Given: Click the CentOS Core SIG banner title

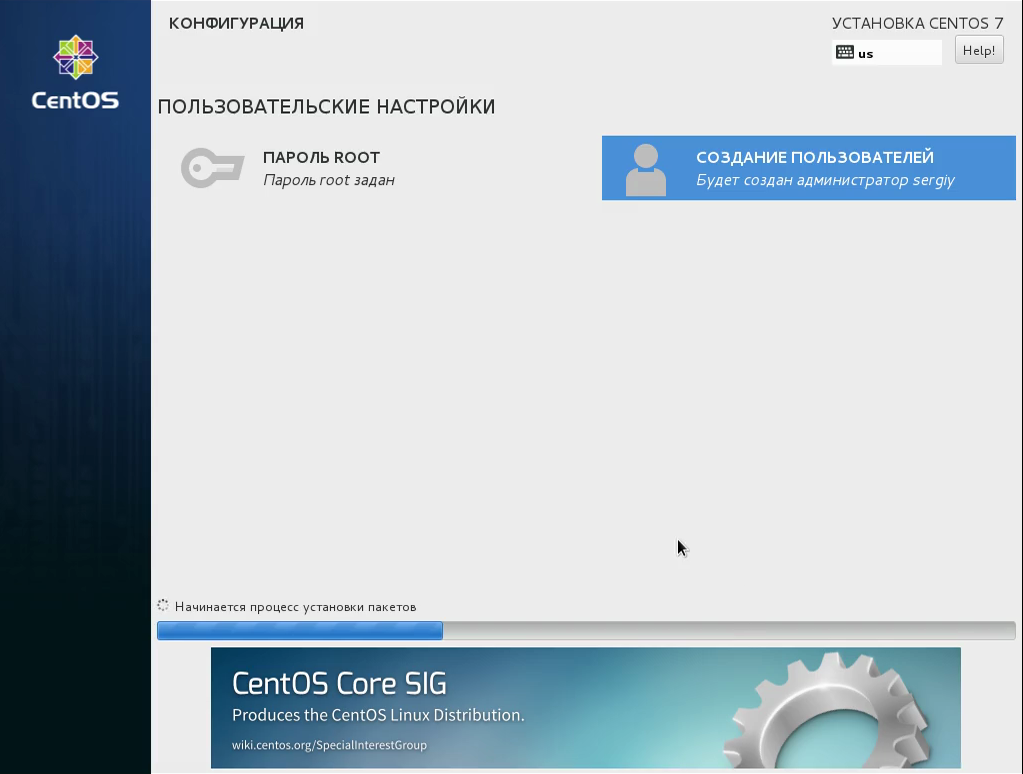Looking at the screenshot, I should pyautogui.click(x=339, y=684).
